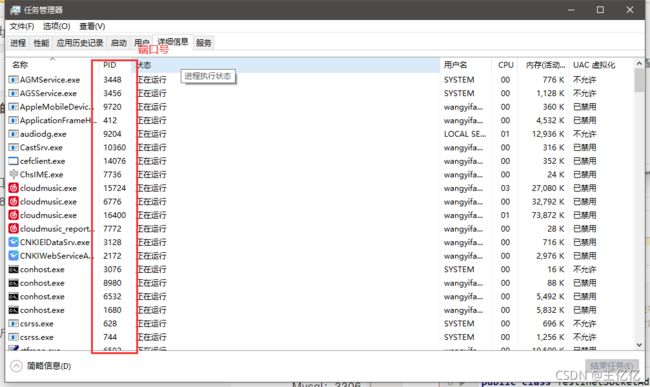Sort by the 内存(活动) column header
This screenshot has width=650, height=387.
tap(545, 65)
